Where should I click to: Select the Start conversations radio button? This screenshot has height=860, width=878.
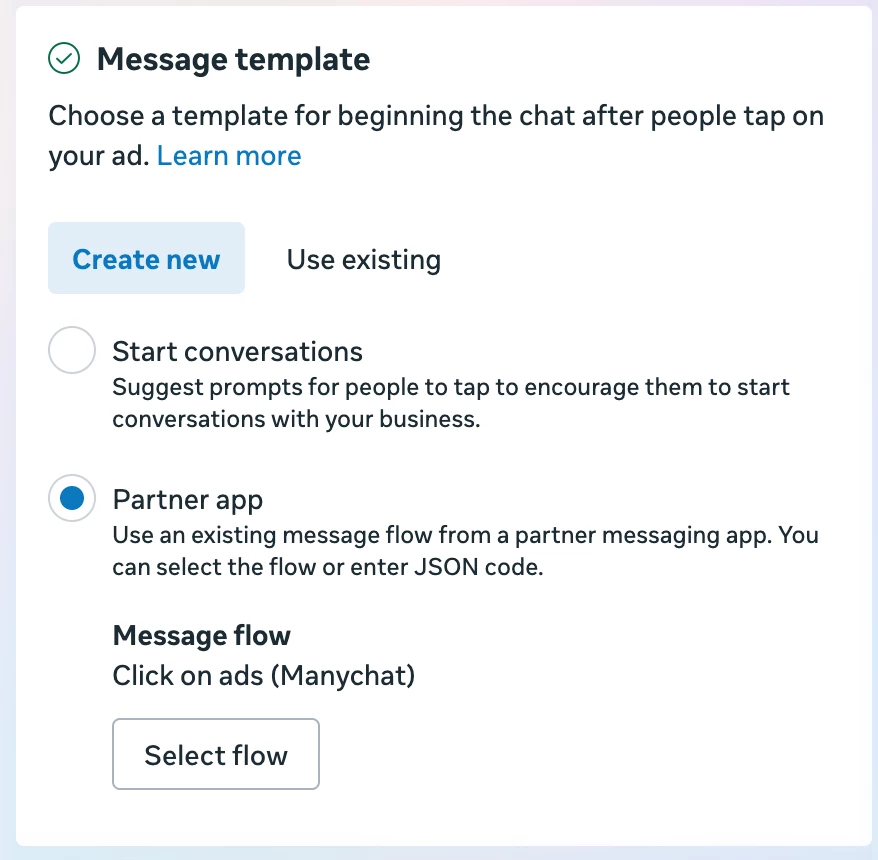tap(72, 351)
